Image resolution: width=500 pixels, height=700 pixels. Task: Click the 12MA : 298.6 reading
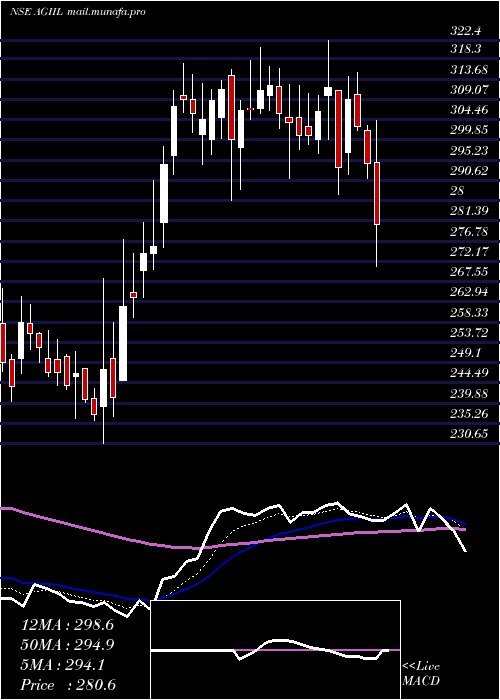tap(67, 625)
